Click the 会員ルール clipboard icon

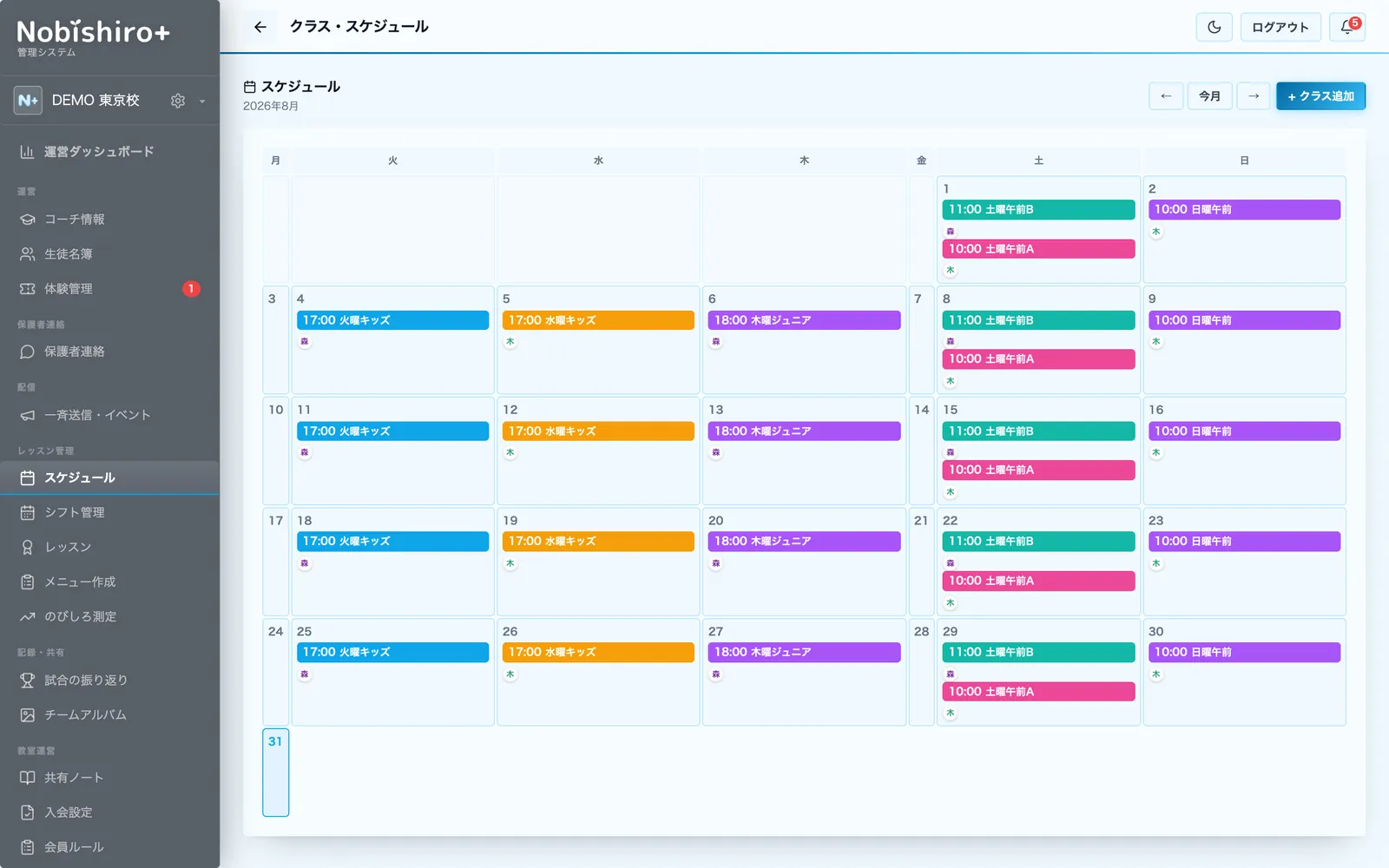(28, 847)
